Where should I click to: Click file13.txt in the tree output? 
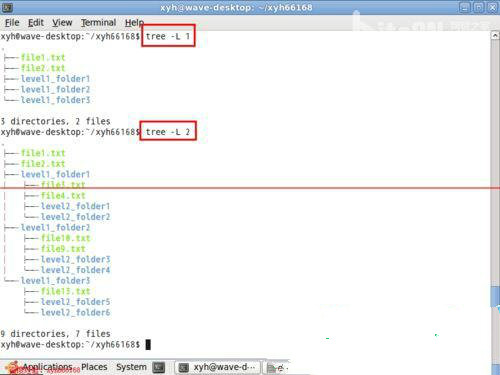(x=65, y=291)
